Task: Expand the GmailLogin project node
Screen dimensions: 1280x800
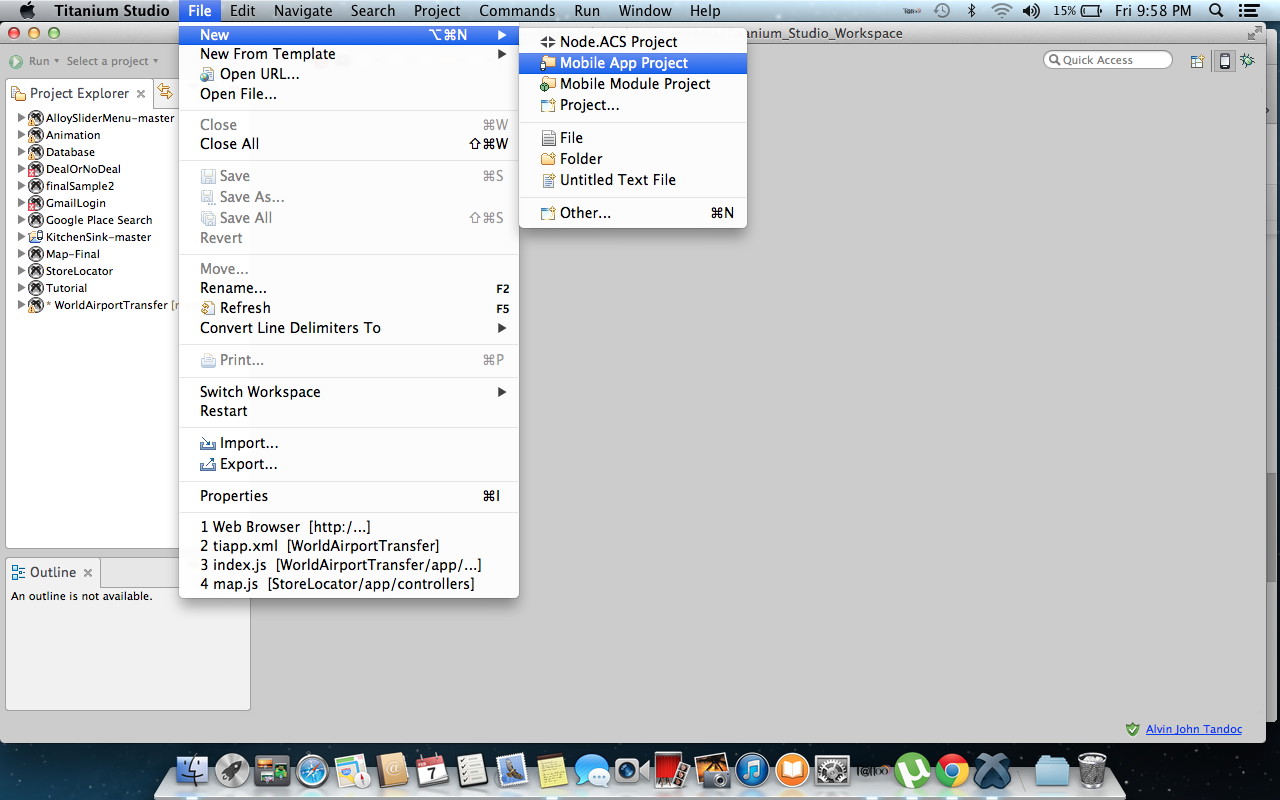Action: [21, 203]
